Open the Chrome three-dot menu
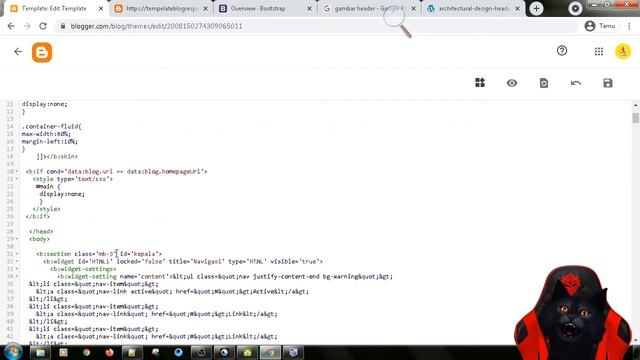This screenshot has width=640, height=360. 629,26
